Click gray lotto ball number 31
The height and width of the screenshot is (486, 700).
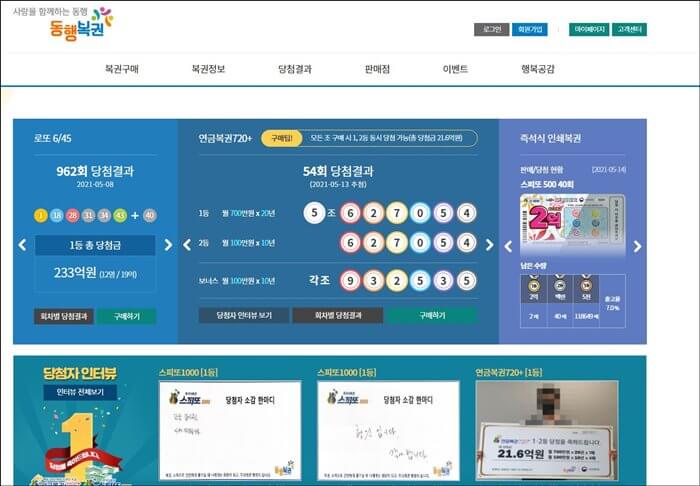pos(88,216)
